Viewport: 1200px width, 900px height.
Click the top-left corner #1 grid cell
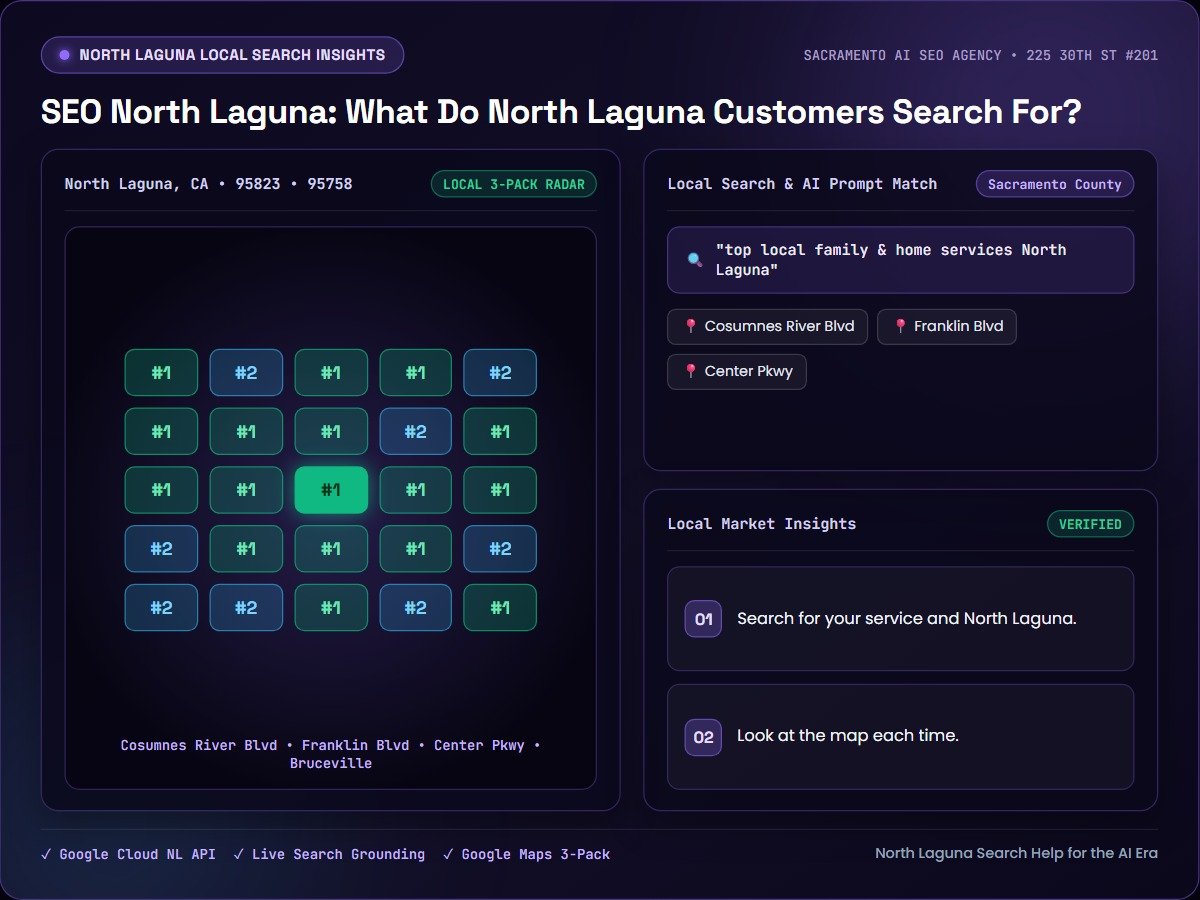tap(161, 372)
